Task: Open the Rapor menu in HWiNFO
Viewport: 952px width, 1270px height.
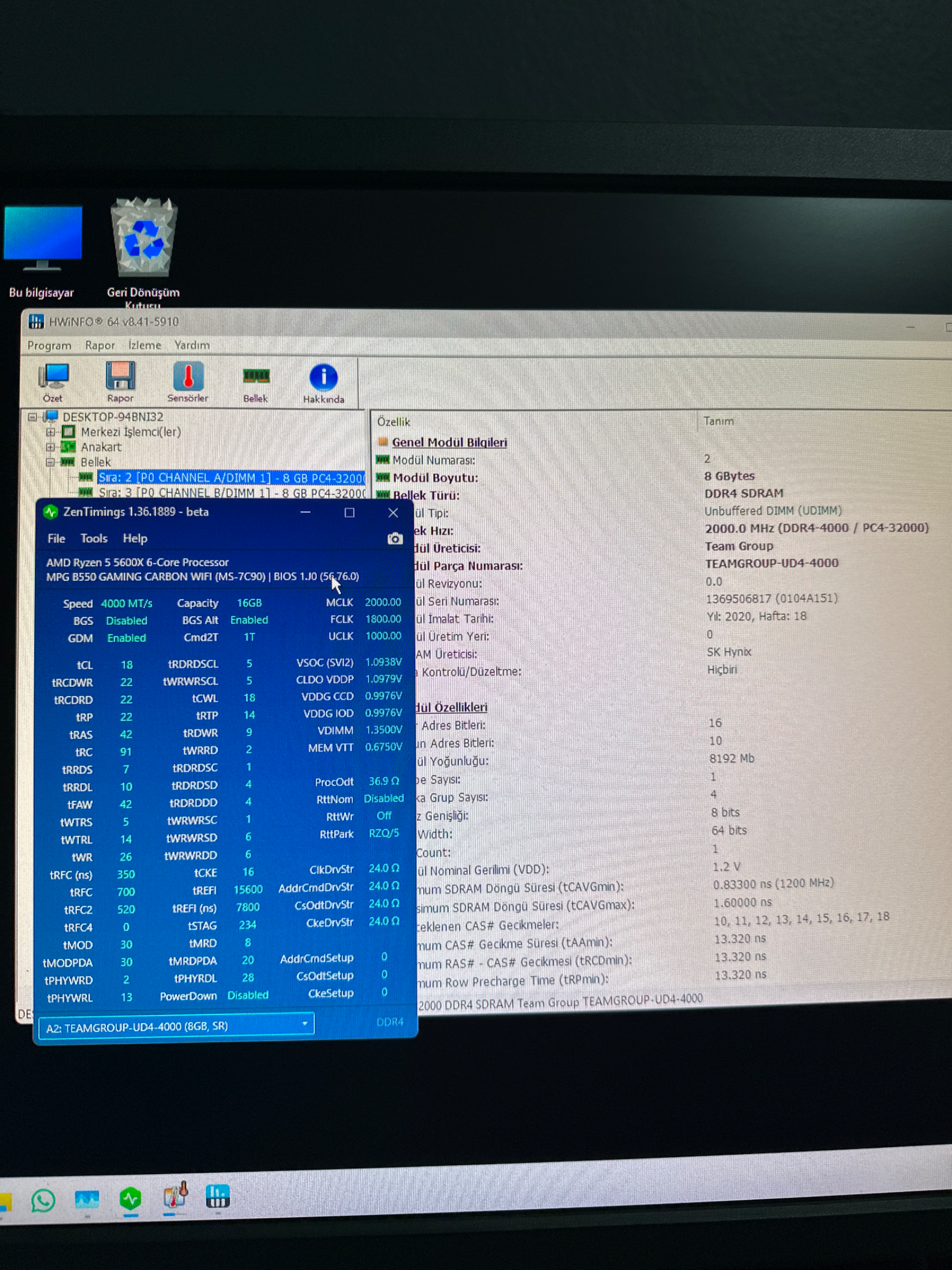Action: pyautogui.click(x=100, y=345)
